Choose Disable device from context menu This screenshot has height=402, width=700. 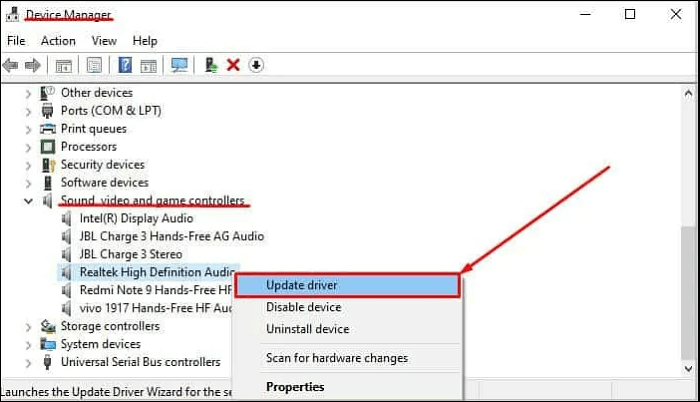(x=304, y=307)
